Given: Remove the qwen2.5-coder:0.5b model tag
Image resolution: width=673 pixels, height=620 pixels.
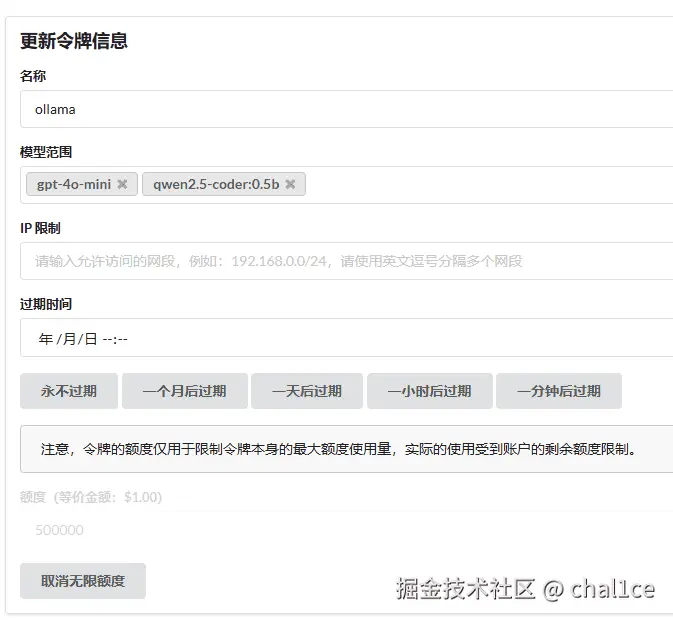Looking at the screenshot, I should 291,184.
